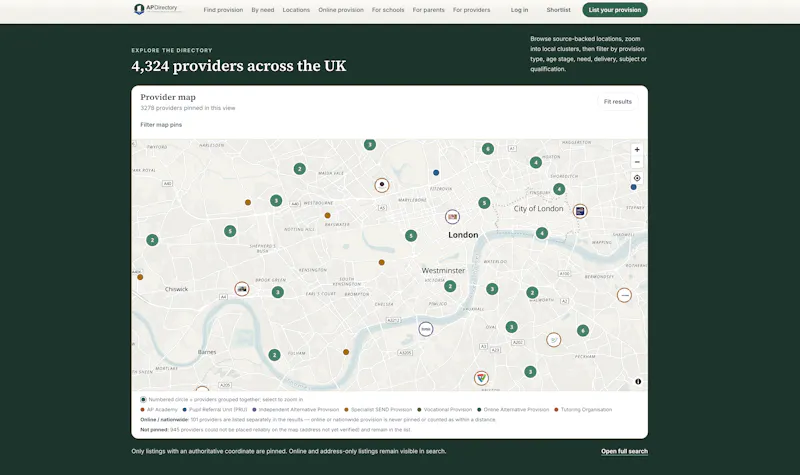800x475 pixels.
Task: Open the Open full search link
Action: click(x=624, y=452)
